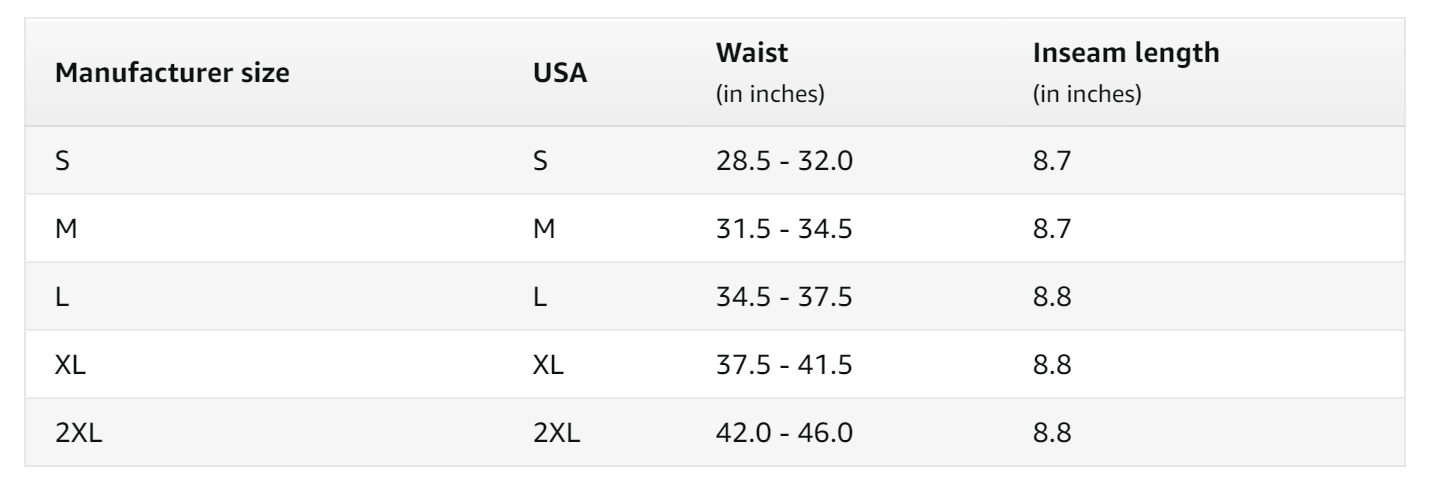Click the inseam value for size S
The width and height of the screenshot is (1434, 491).
[x=1051, y=161]
